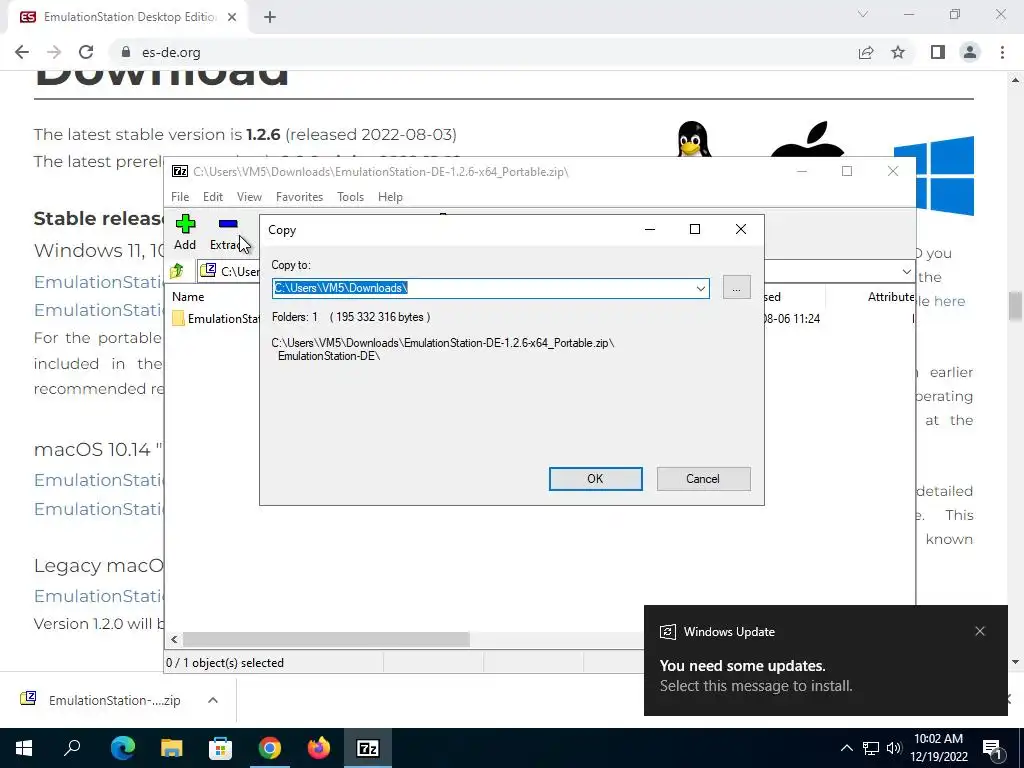Open the Help menu in 7-Zip
1024x768 pixels.
[390, 197]
